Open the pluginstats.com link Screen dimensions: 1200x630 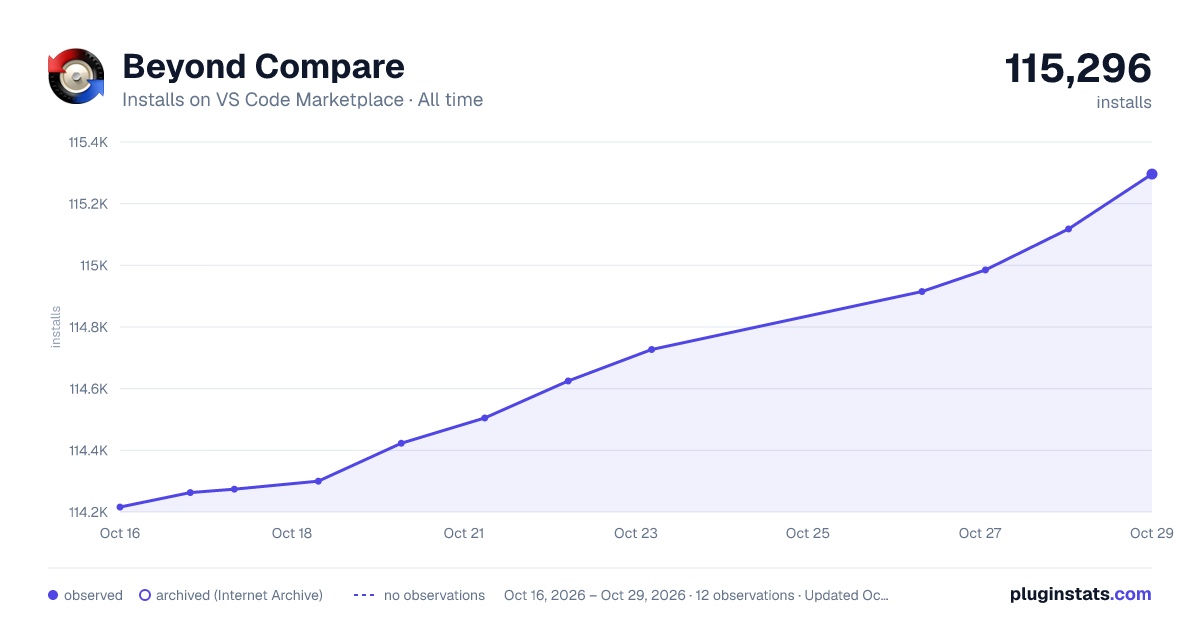pyautogui.click(x=1080, y=594)
